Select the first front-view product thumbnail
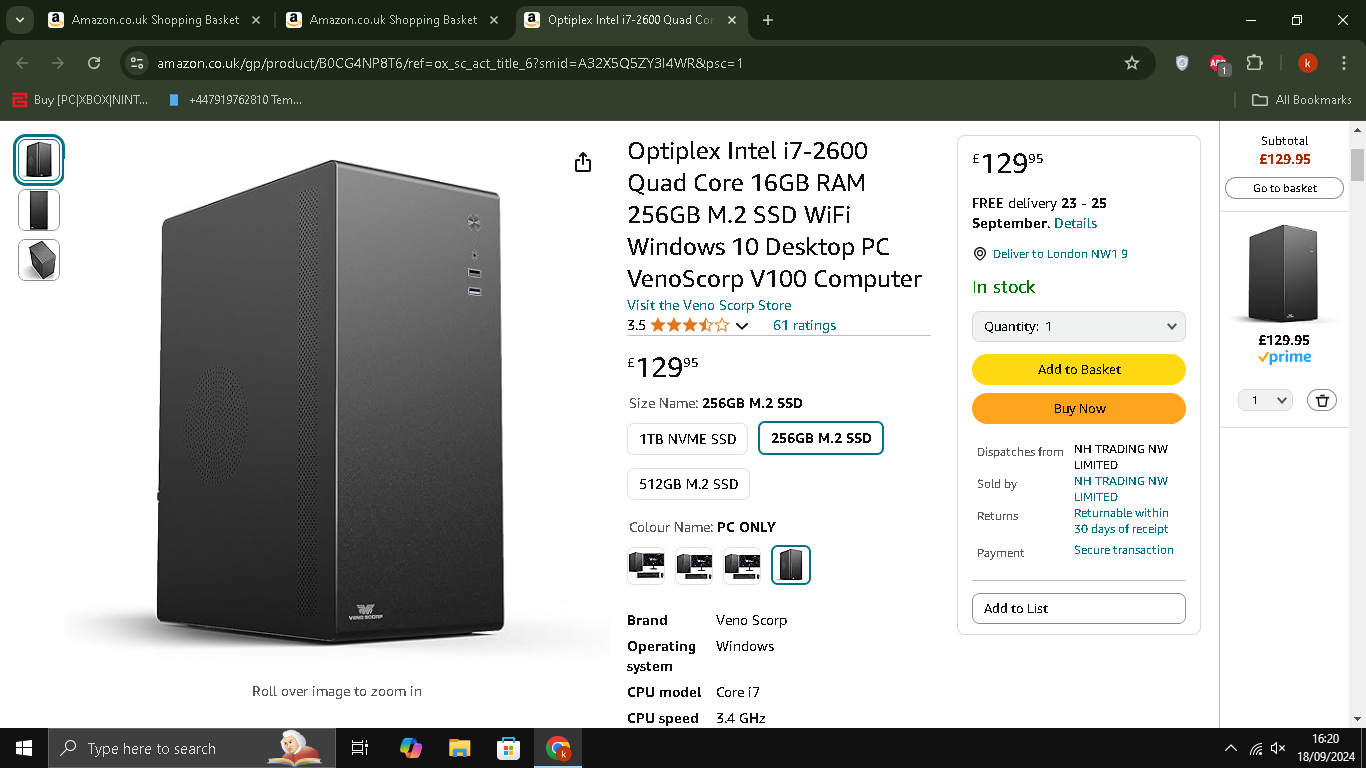 39,160
